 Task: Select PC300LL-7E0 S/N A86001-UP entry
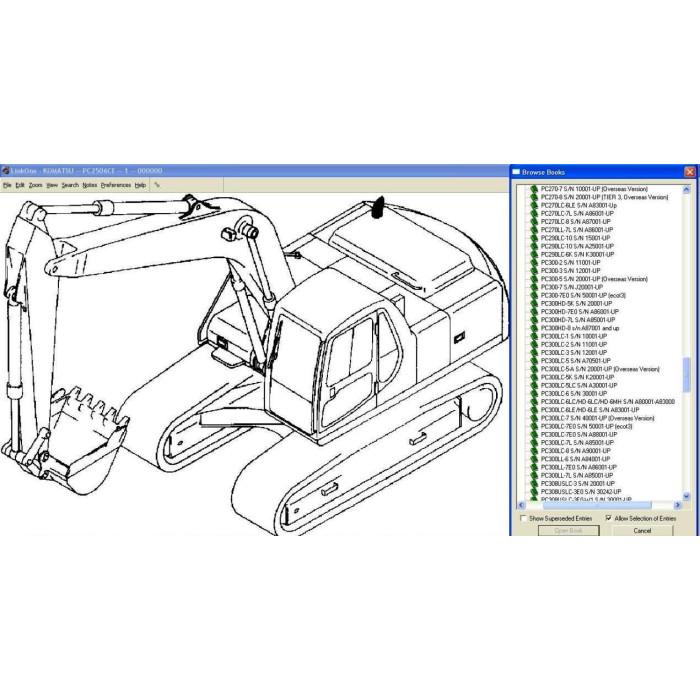[579, 467]
